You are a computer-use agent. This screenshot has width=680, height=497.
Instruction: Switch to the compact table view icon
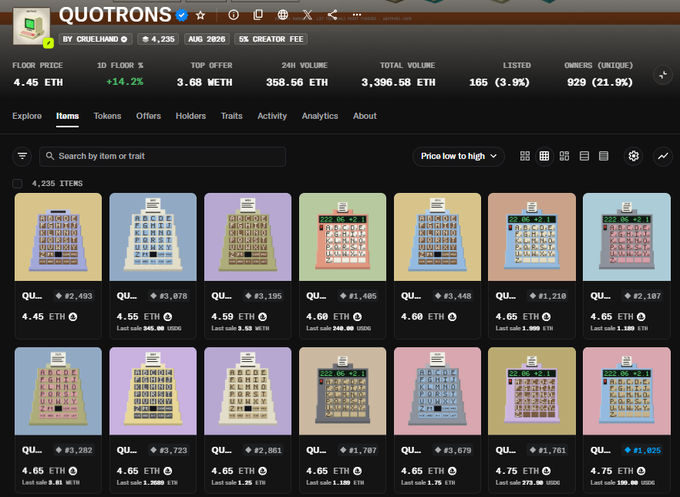pyautogui.click(x=604, y=156)
